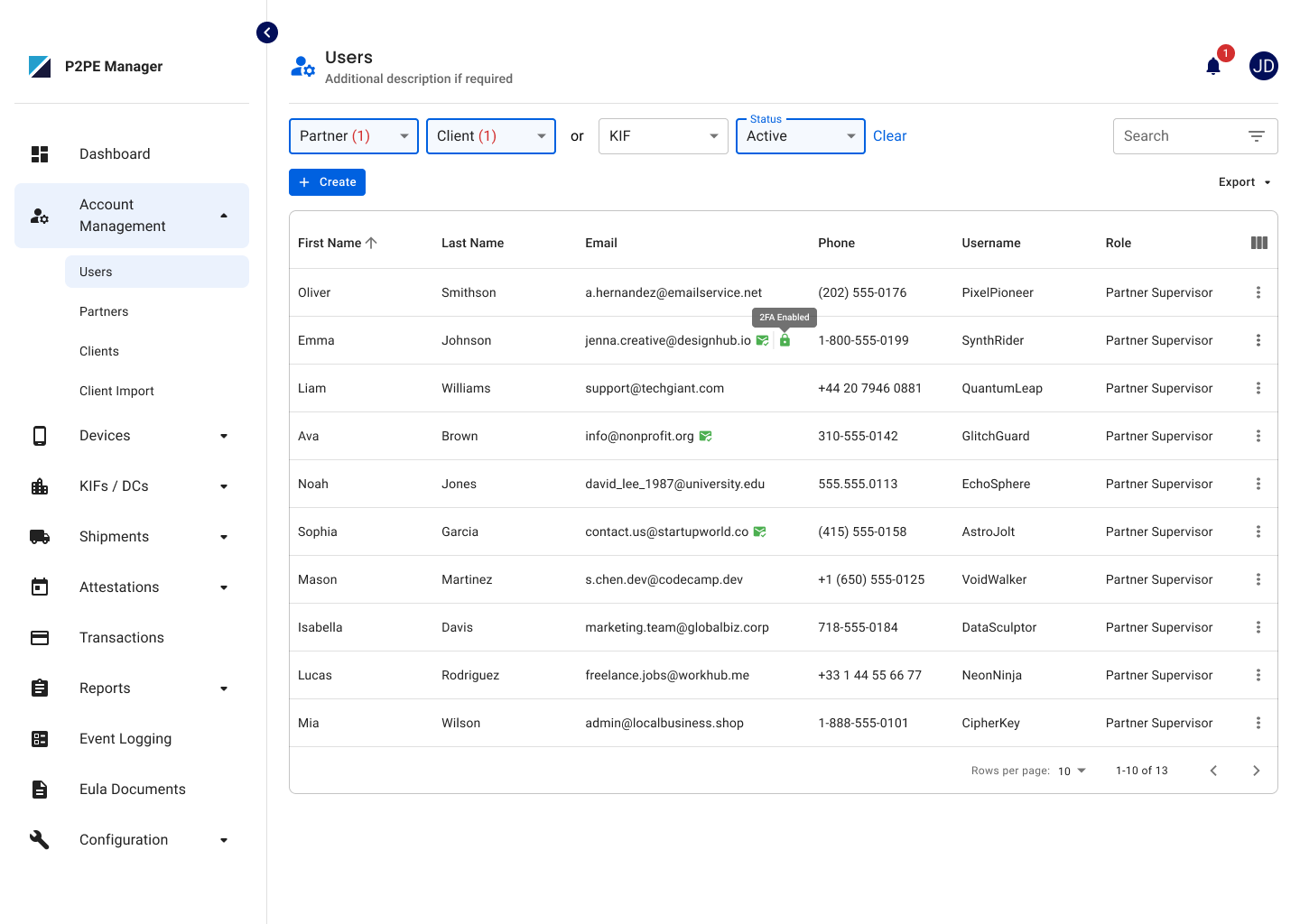This screenshot has height=924, width=1300.
Task: Open row actions menu for Oliver Smithson
Action: (1258, 292)
